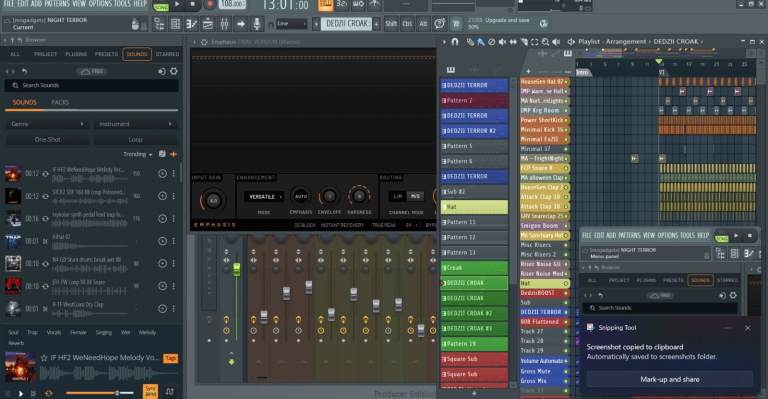Click the sign-in icon next to browser gear
768x399 pixels.
point(162,71)
